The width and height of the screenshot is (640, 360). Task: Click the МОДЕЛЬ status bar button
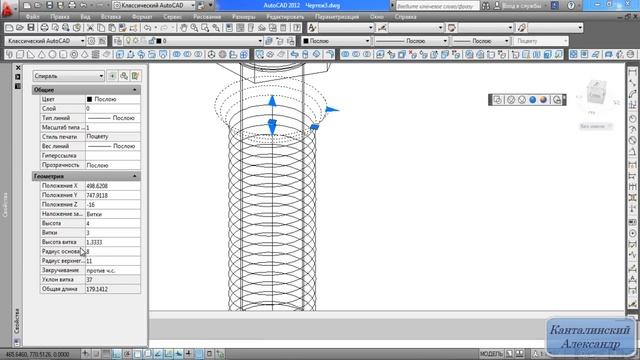[x=491, y=353]
